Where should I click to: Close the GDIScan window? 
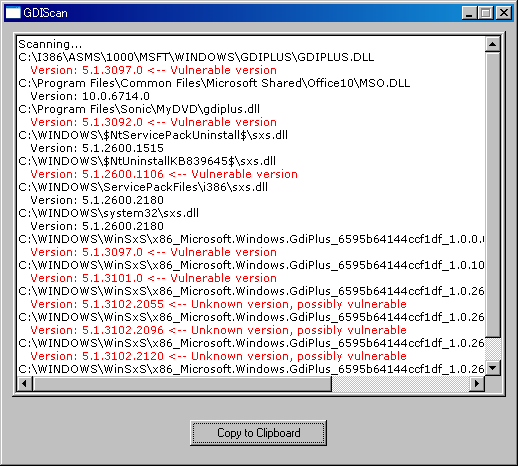[504, 13]
